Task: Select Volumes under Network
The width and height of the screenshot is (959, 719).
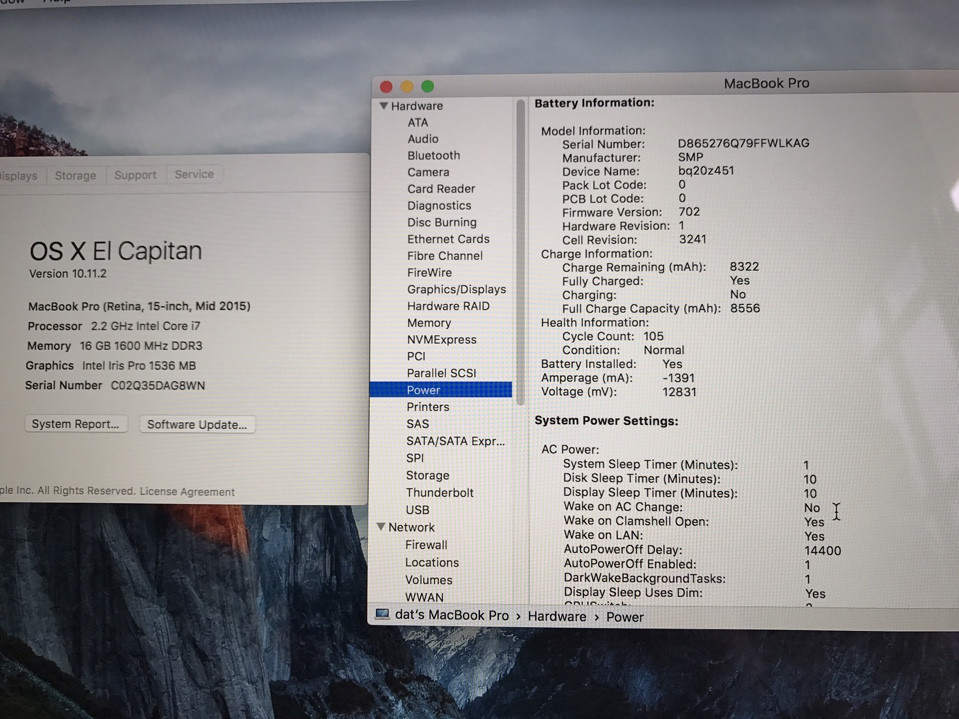Action: point(428,580)
